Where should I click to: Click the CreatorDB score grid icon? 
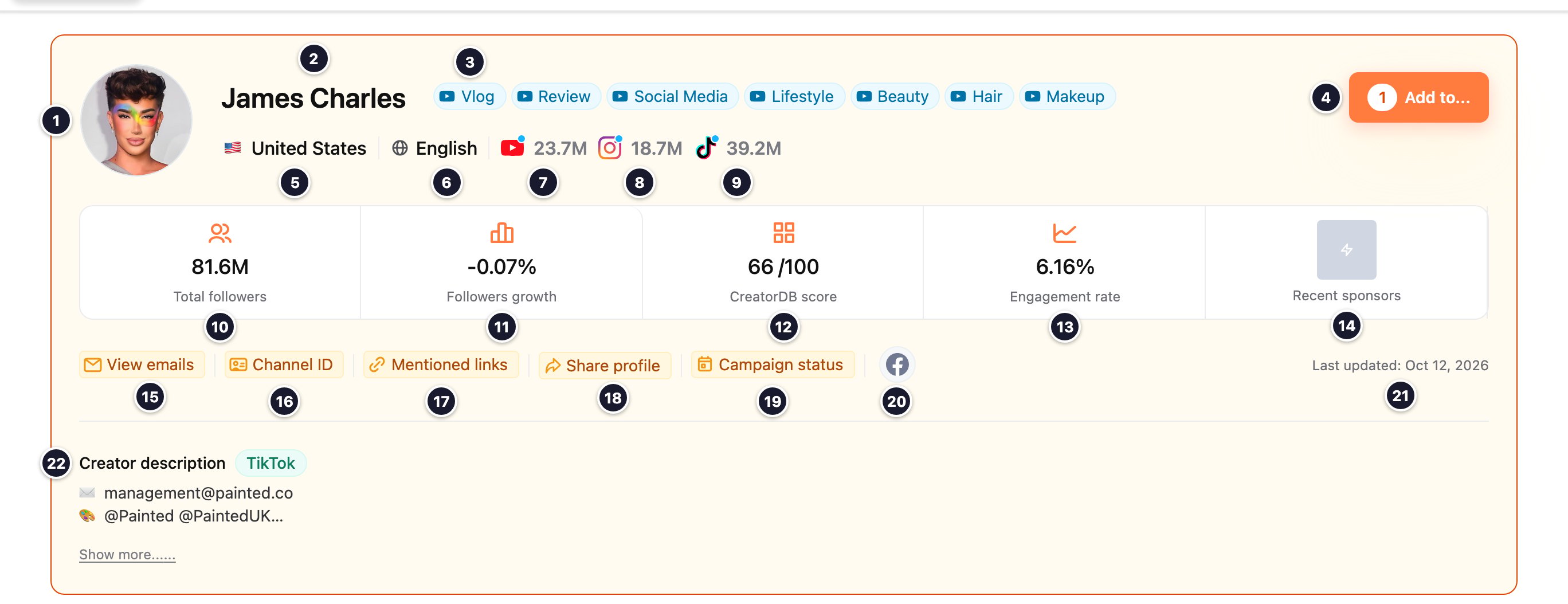pyautogui.click(x=783, y=233)
